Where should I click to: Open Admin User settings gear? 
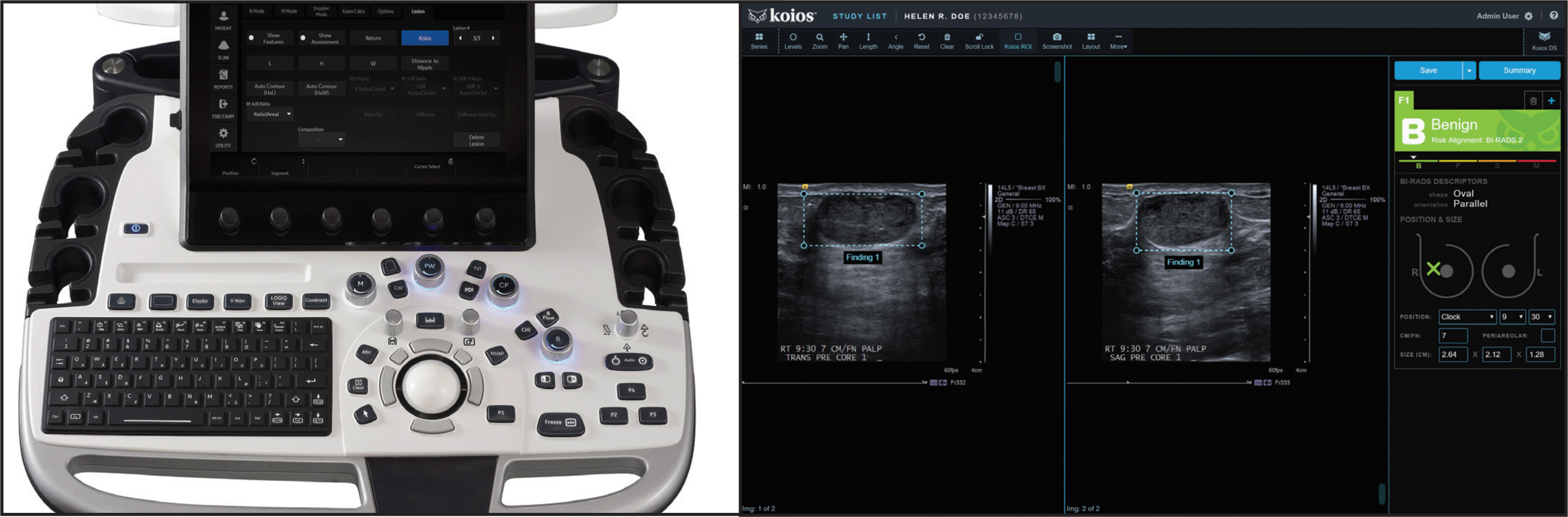(1529, 16)
